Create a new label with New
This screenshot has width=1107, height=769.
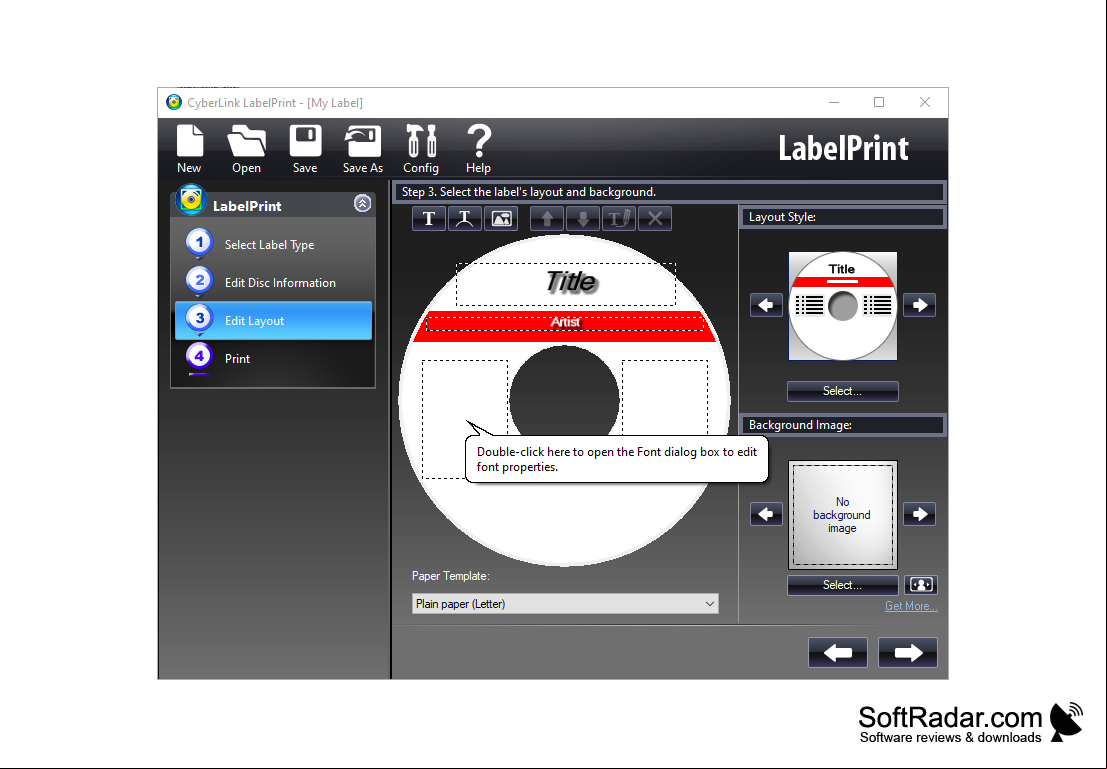pyautogui.click(x=189, y=149)
